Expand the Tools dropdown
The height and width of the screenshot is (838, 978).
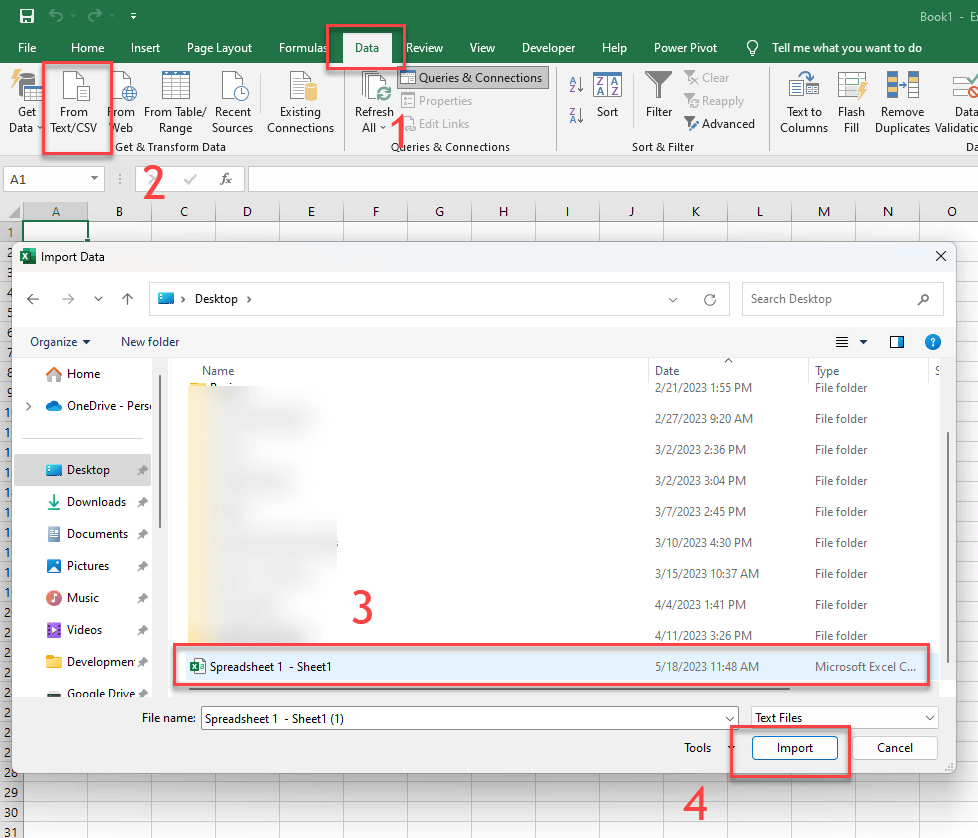pyautogui.click(x=704, y=747)
